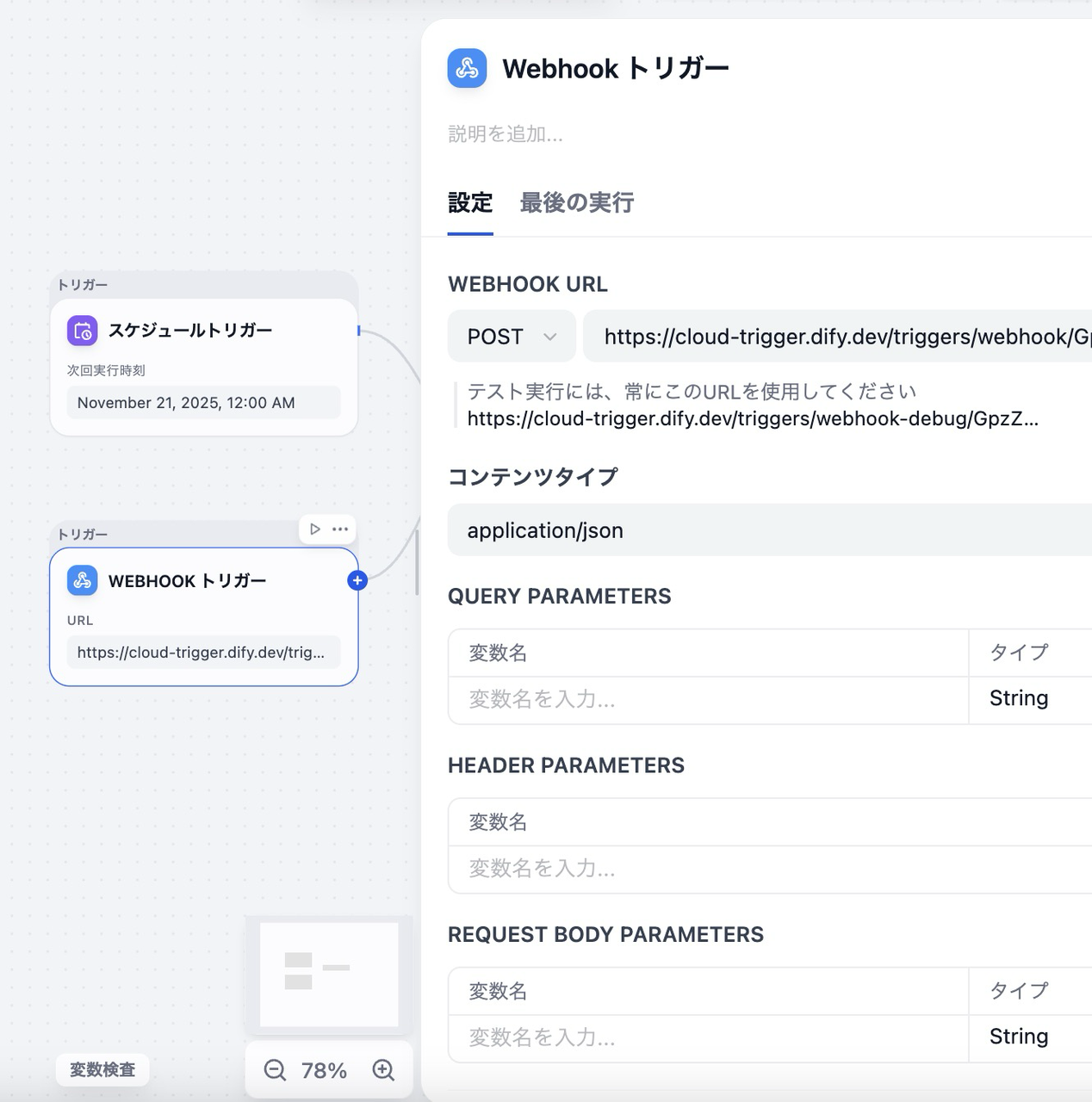Click the 説明を追加 description field
This screenshot has width=1092, height=1102.
pos(506,134)
